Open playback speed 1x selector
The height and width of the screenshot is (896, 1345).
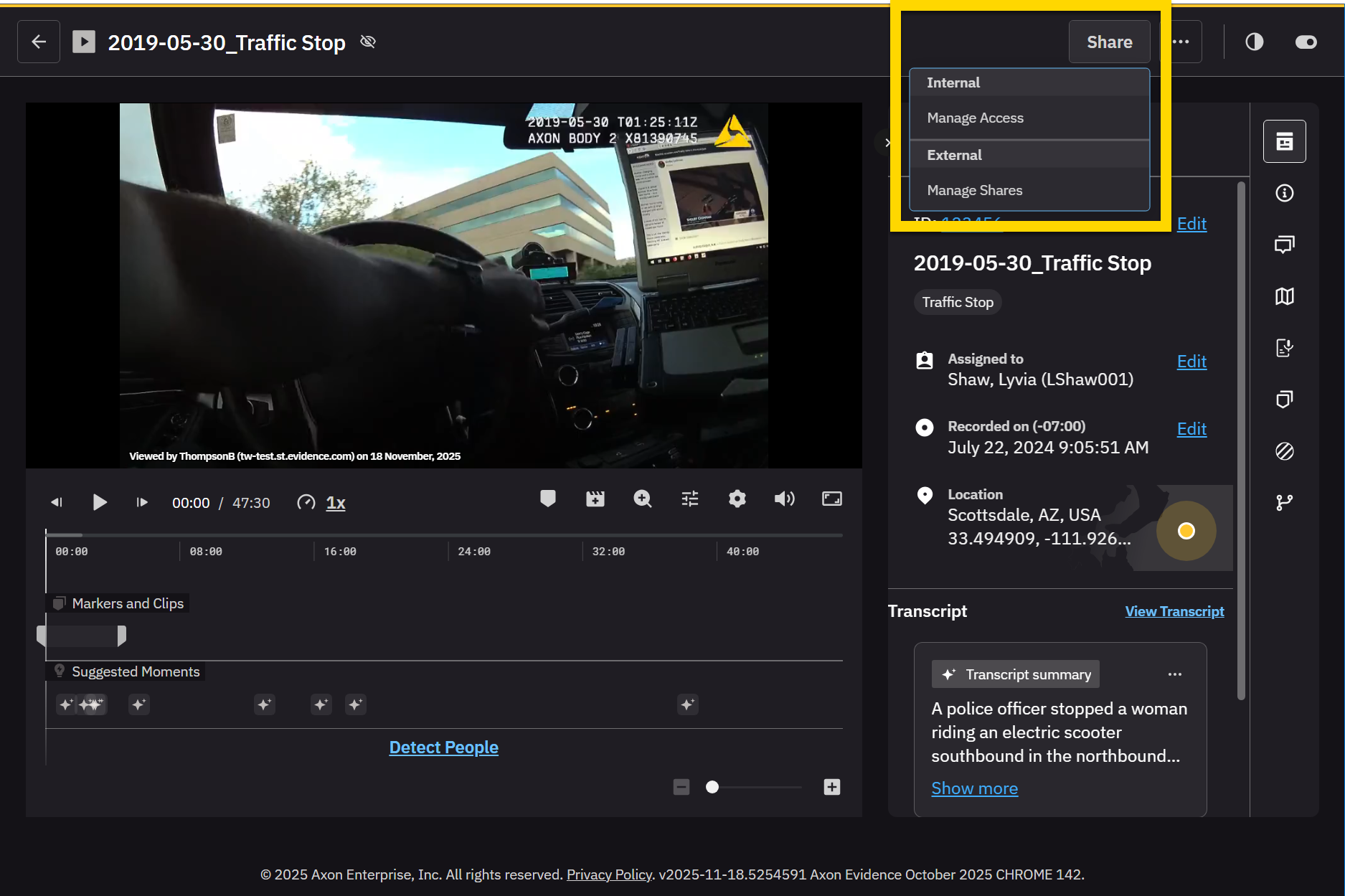[335, 503]
